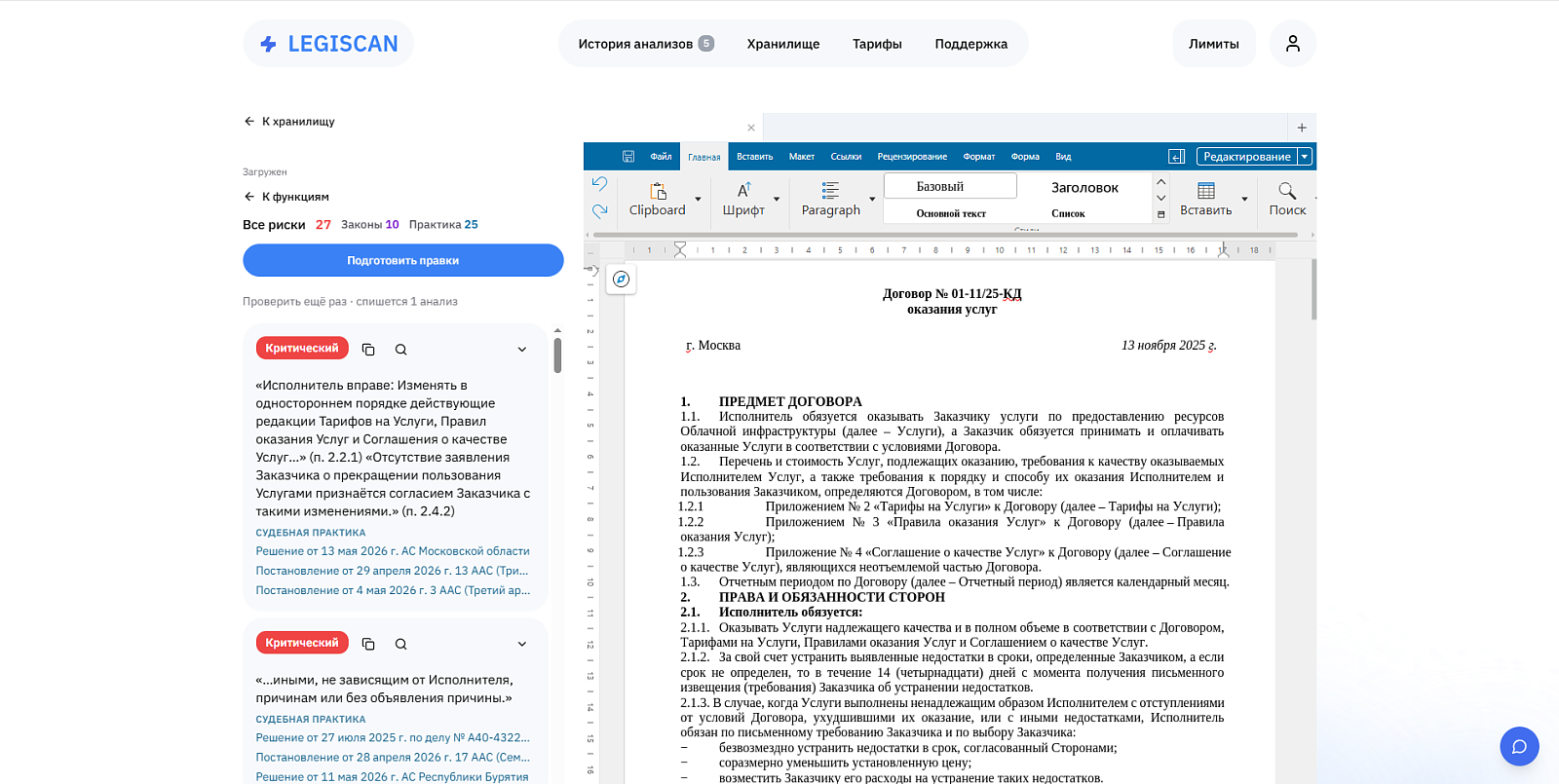This screenshot has width=1559, height=784.
Task: Open the Макет ribbon tab
Action: pos(802,157)
